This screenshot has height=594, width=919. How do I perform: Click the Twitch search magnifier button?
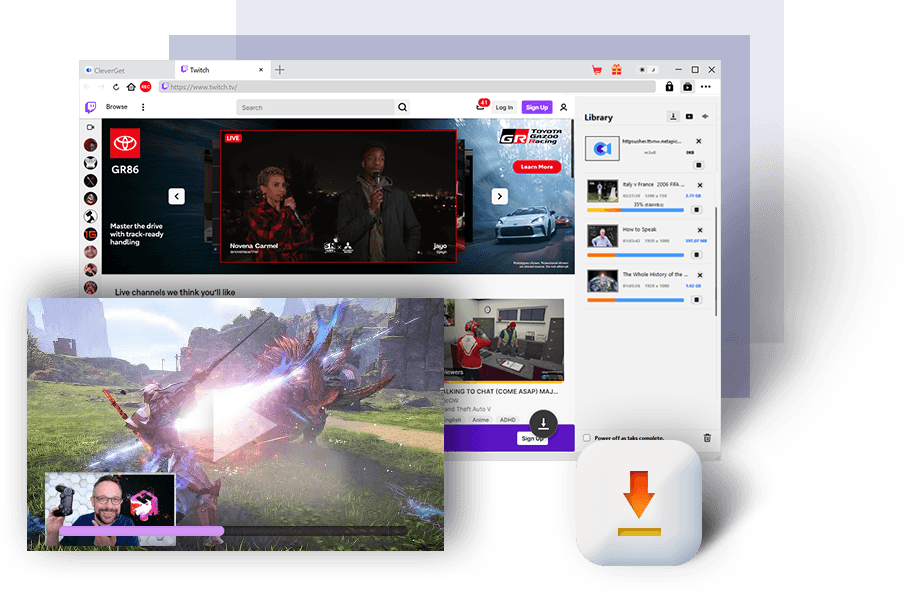(403, 107)
